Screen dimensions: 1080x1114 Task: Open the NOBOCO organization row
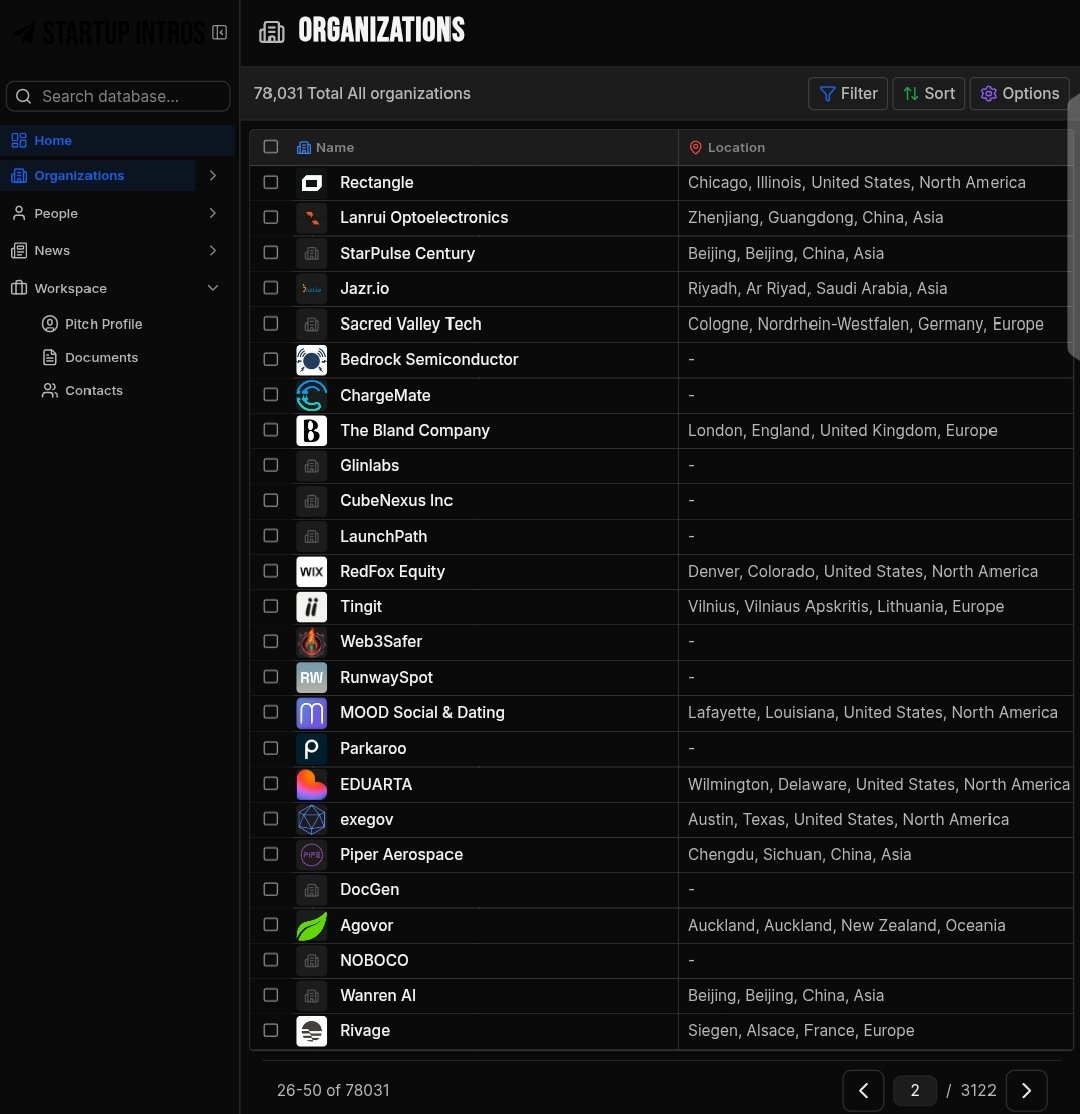[374, 960]
